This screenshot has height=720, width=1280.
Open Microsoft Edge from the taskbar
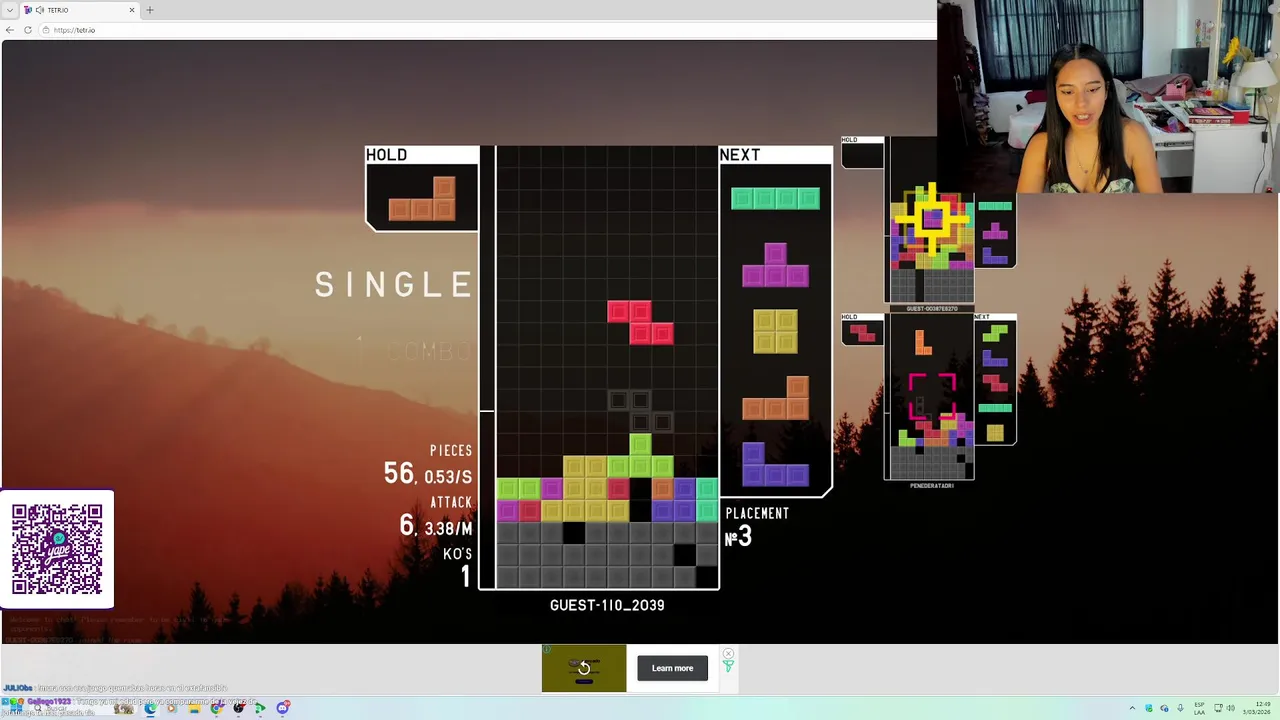point(150,708)
